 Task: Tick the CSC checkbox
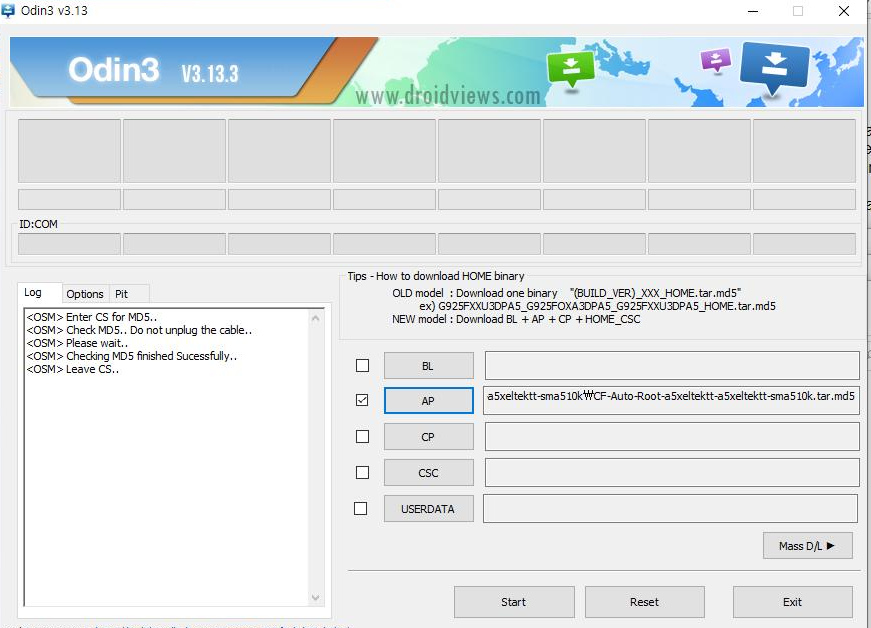point(362,473)
